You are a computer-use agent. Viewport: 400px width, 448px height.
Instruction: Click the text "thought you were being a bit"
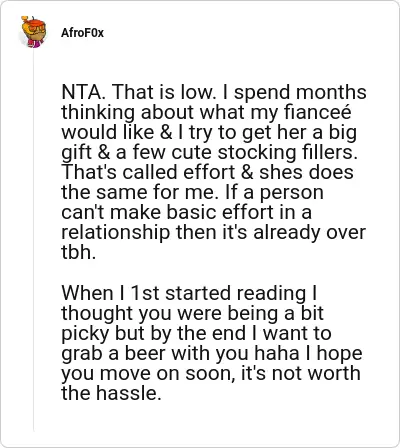tap(192, 313)
